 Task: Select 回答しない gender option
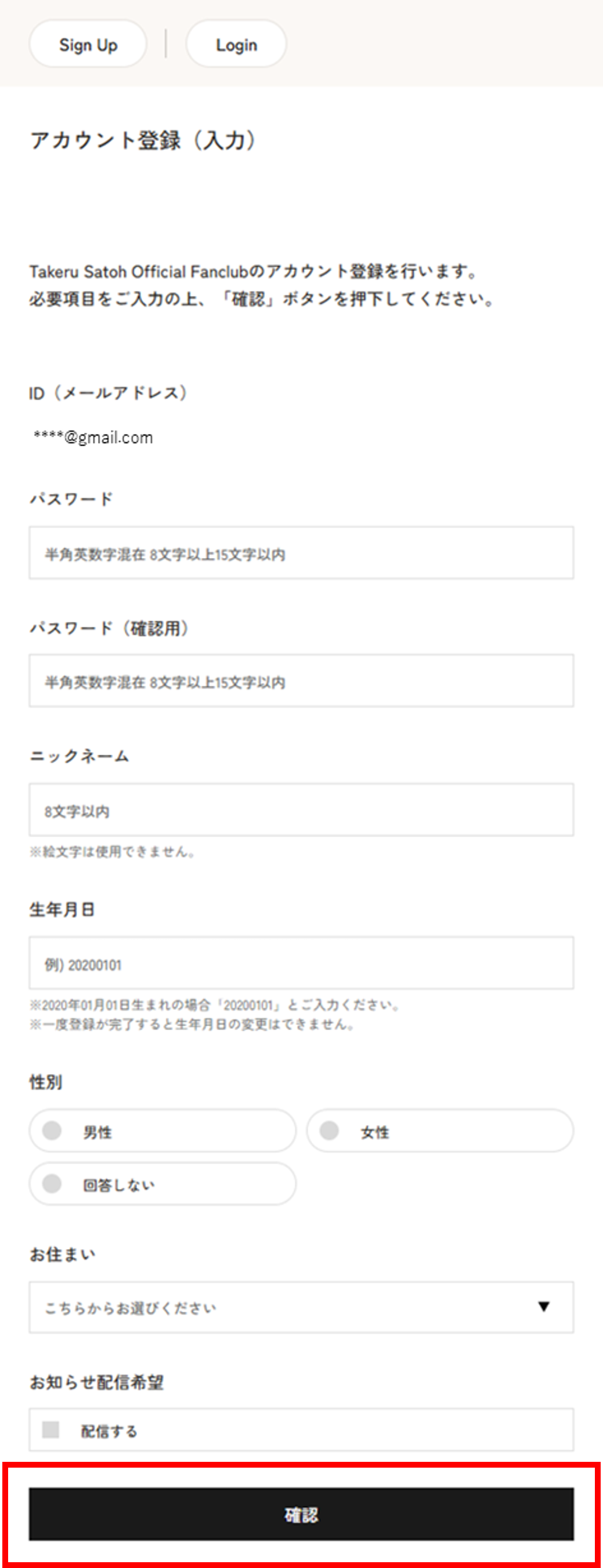point(162,1184)
